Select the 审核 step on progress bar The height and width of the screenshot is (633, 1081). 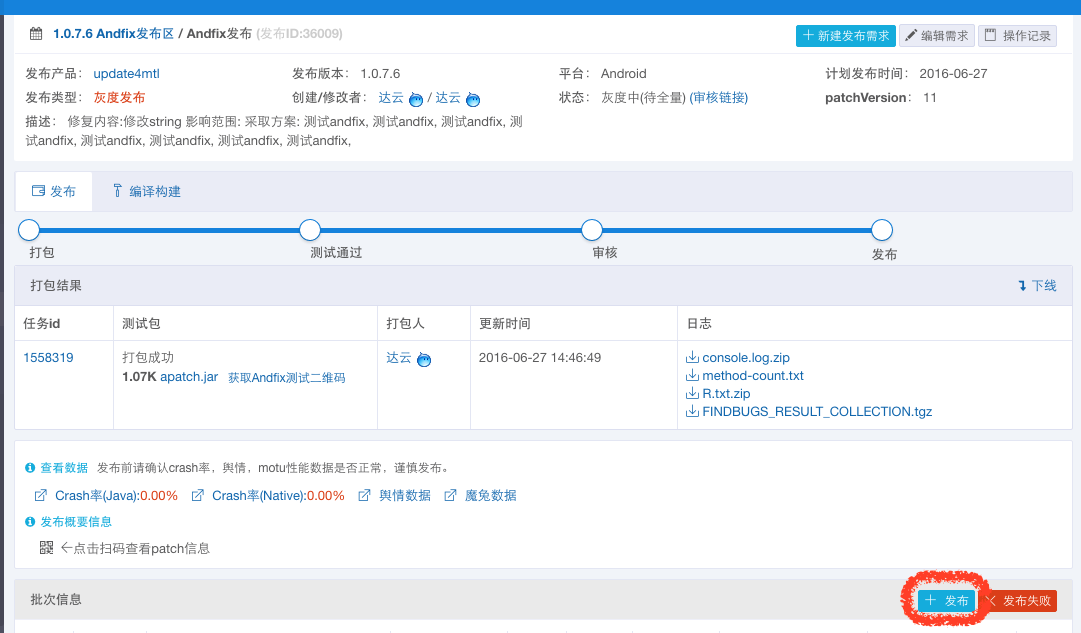coord(592,230)
